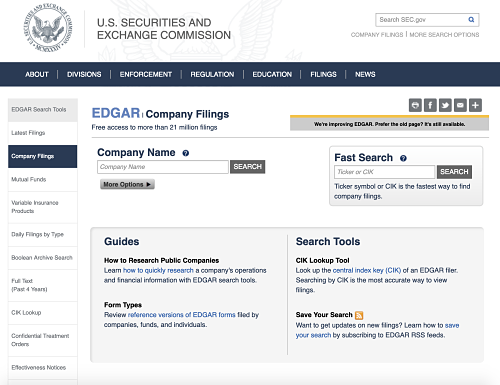The height and width of the screenshot is (385, 500).
Task: Open Confidential Treatment Orders sidebar item
Action: [43, 340]
